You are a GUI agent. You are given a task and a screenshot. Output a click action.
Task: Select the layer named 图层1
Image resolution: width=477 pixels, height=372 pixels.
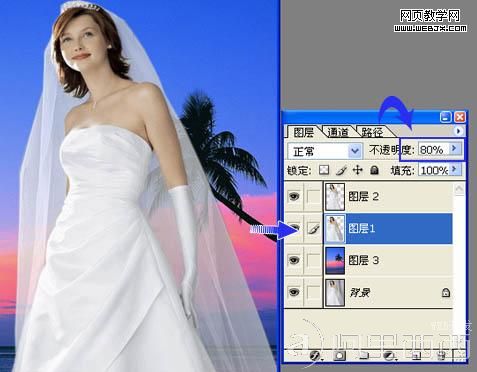(362, 229)
